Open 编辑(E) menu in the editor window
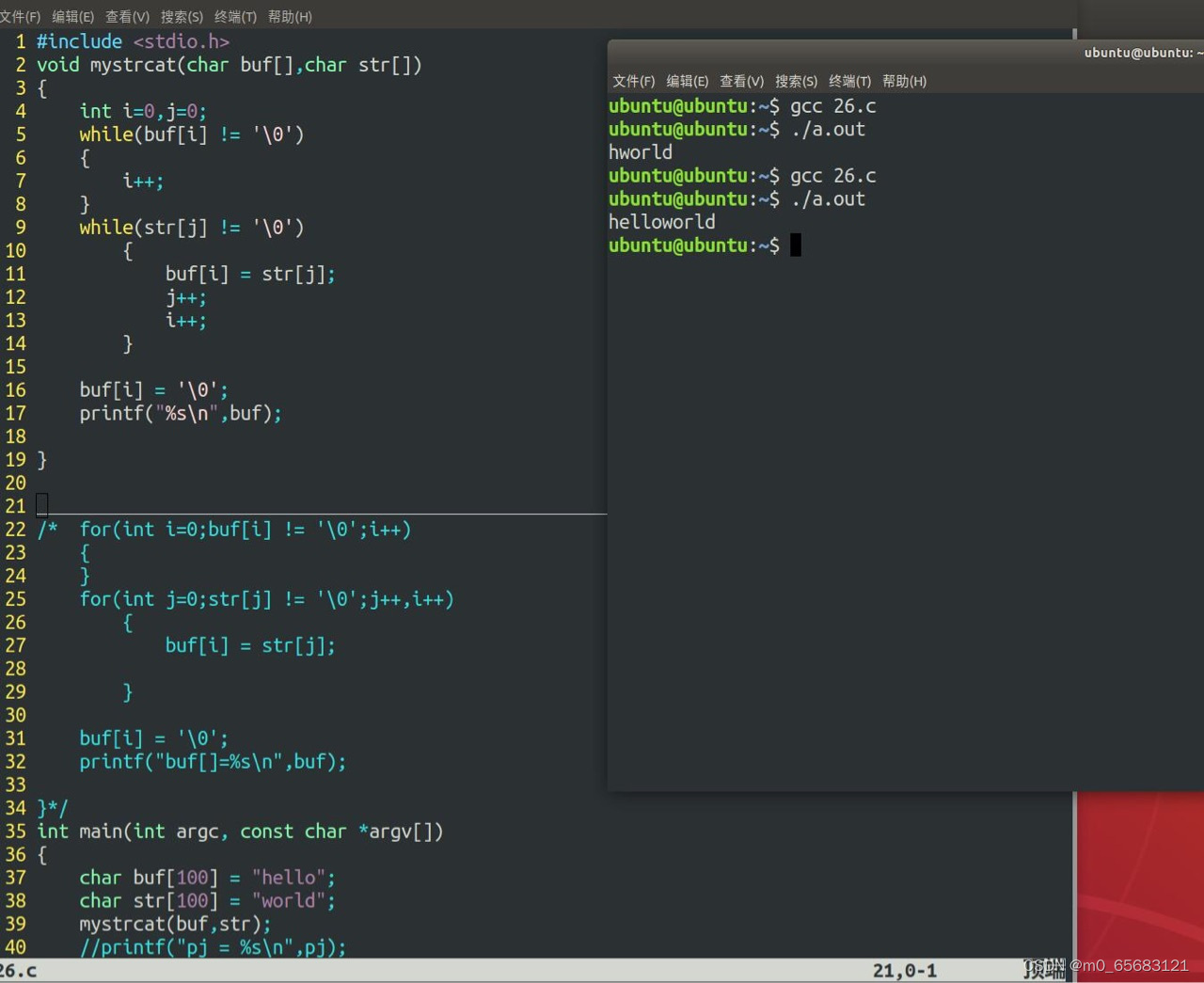The image size is (1204, 983). 72,17
